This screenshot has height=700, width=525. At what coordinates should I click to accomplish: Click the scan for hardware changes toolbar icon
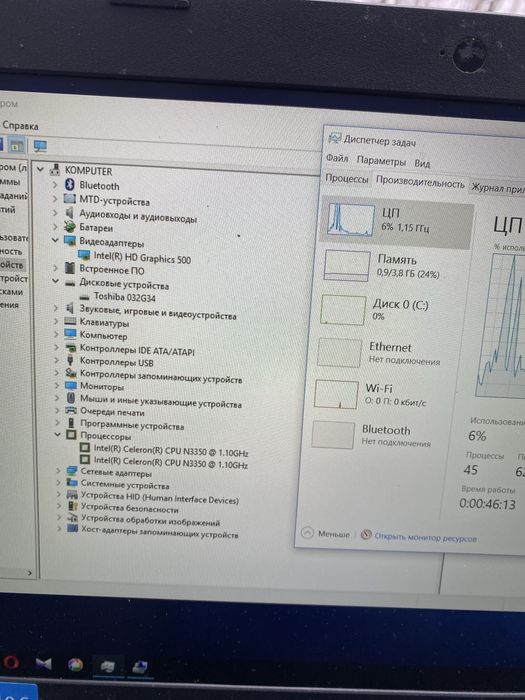(40, 146)
